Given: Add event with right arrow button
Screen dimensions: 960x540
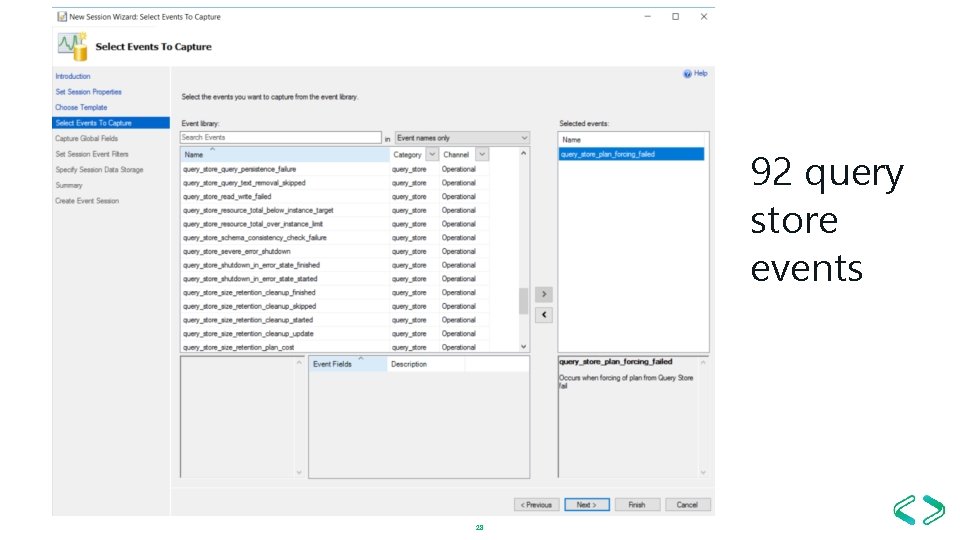Looking at the screenshot, I should (544, 294).
